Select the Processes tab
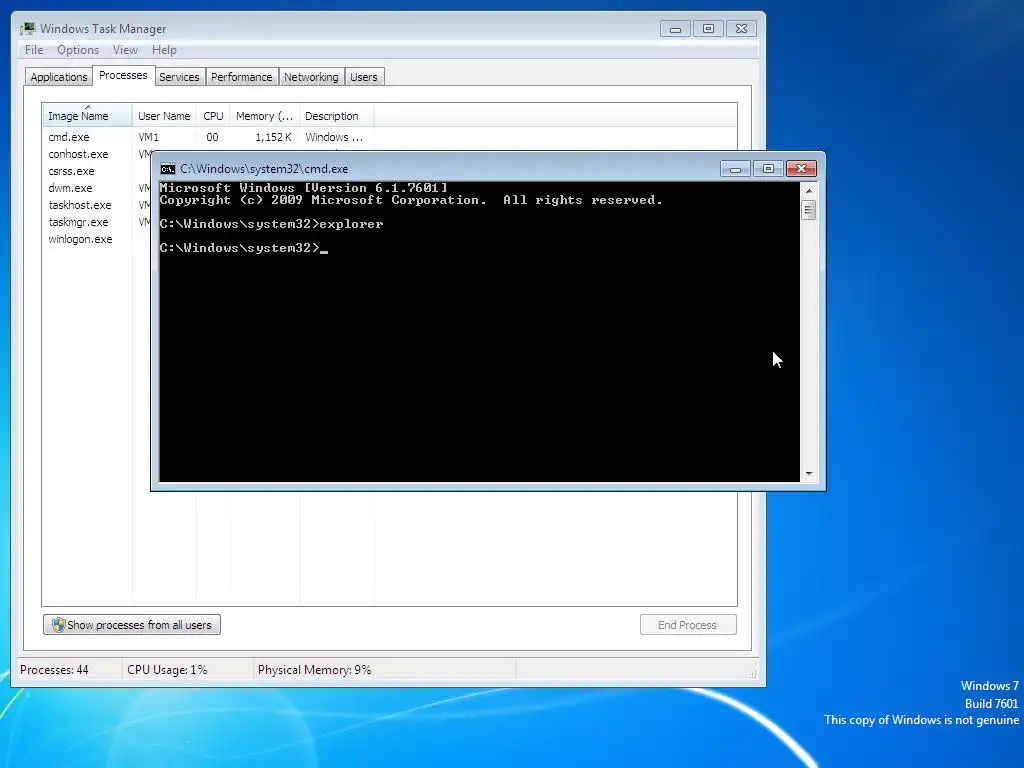Image resolution: width=1024 pixels, height=768 pixels. click(123, 75)
